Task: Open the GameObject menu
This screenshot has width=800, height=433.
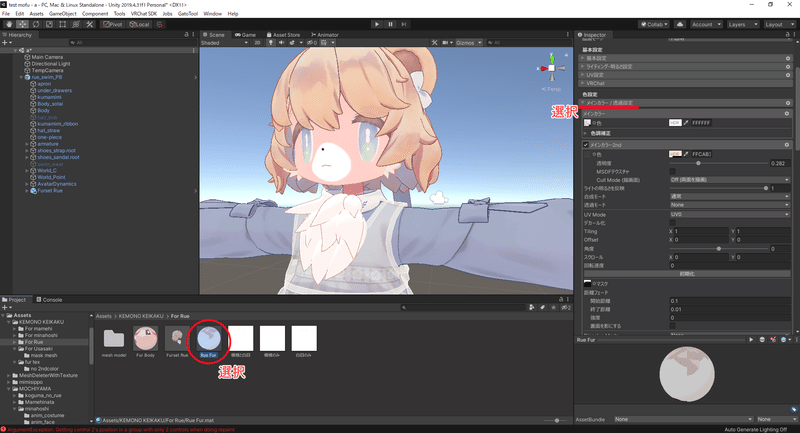Action: pyautogui.click(x=62, y=14)
